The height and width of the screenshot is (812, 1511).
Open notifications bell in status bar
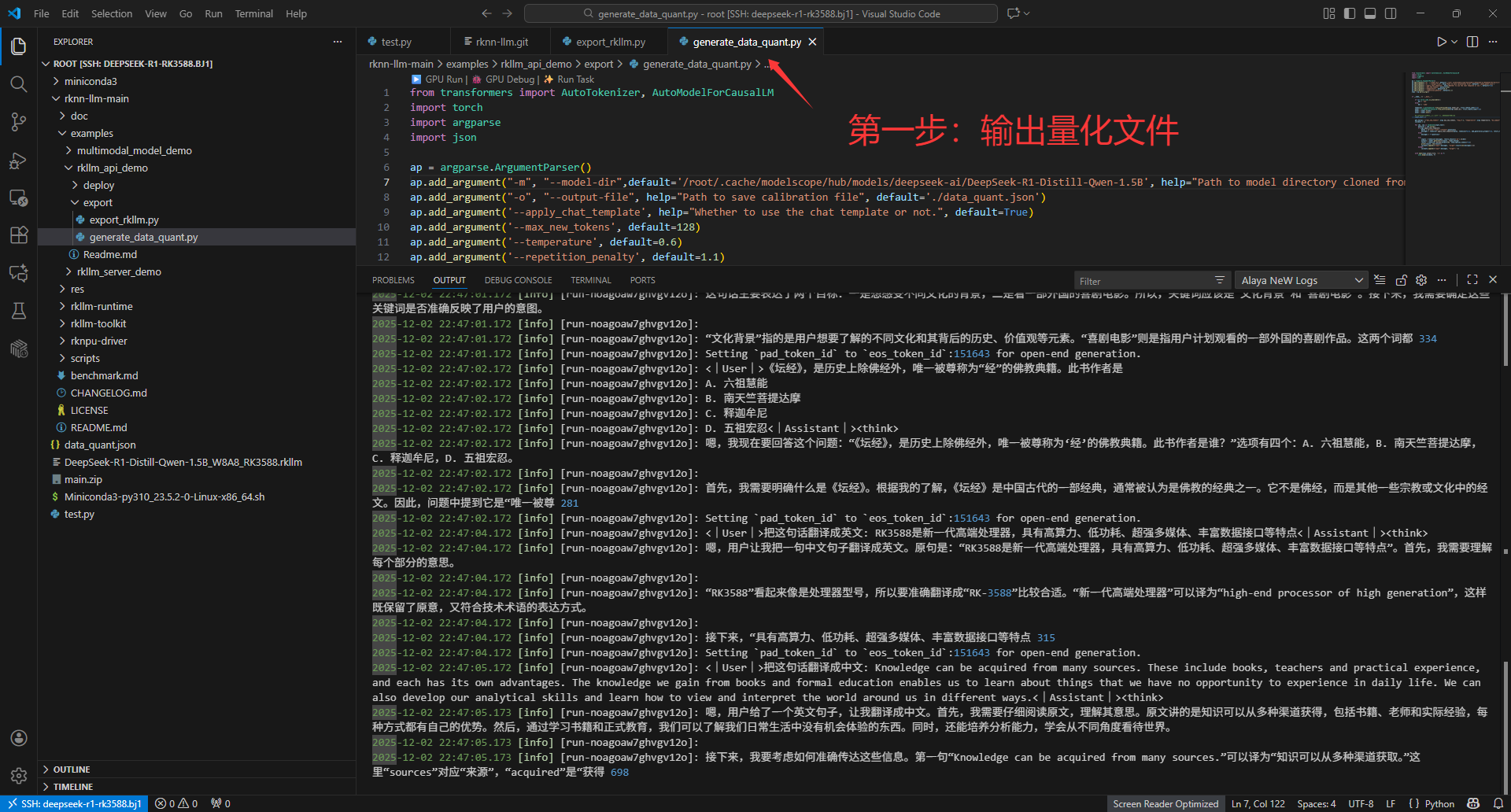coord(1498,803)
